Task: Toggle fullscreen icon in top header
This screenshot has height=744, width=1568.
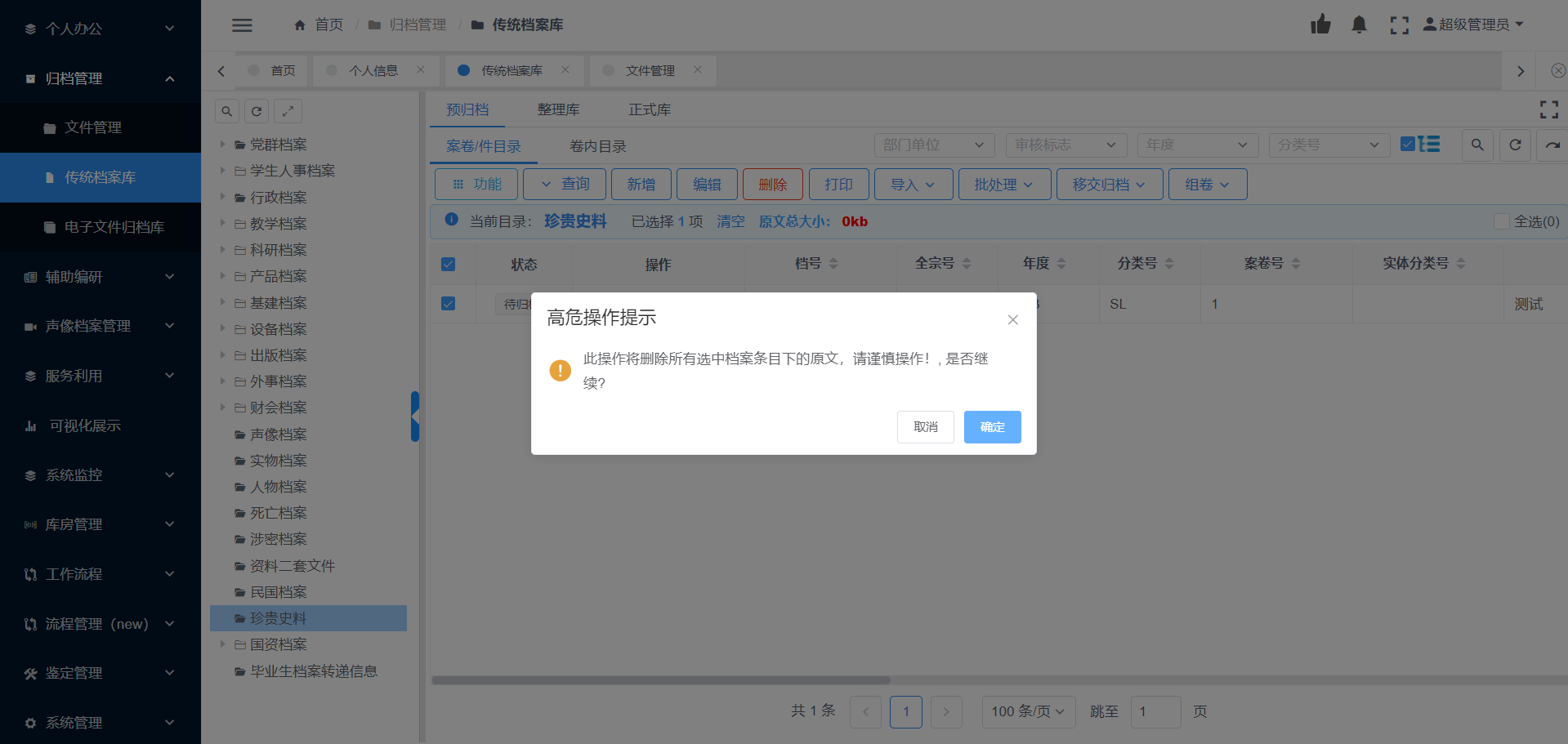Action: [1399, 25]
